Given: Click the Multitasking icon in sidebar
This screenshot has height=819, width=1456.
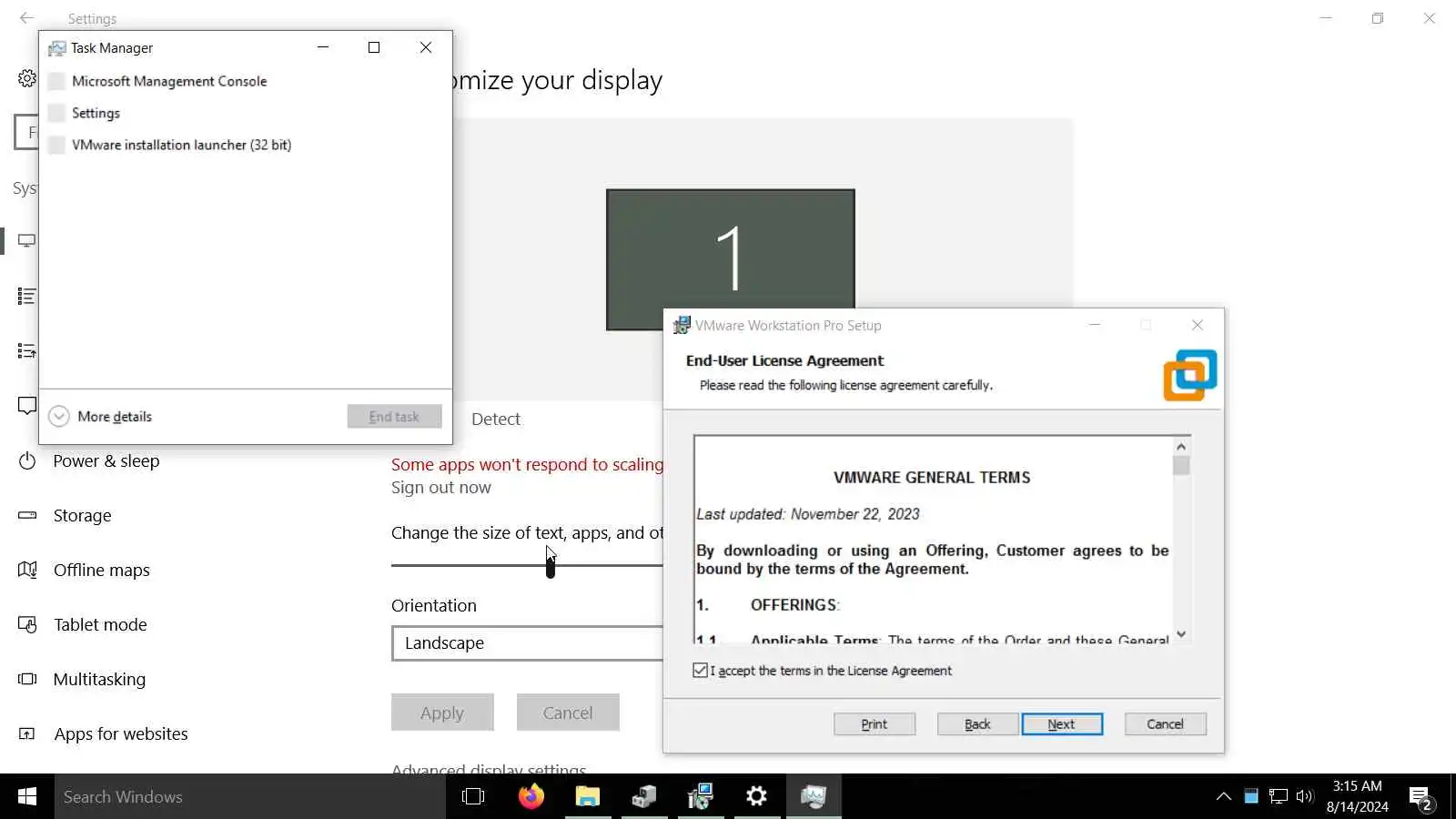Looking at the screenshot, I should (27, 680).
